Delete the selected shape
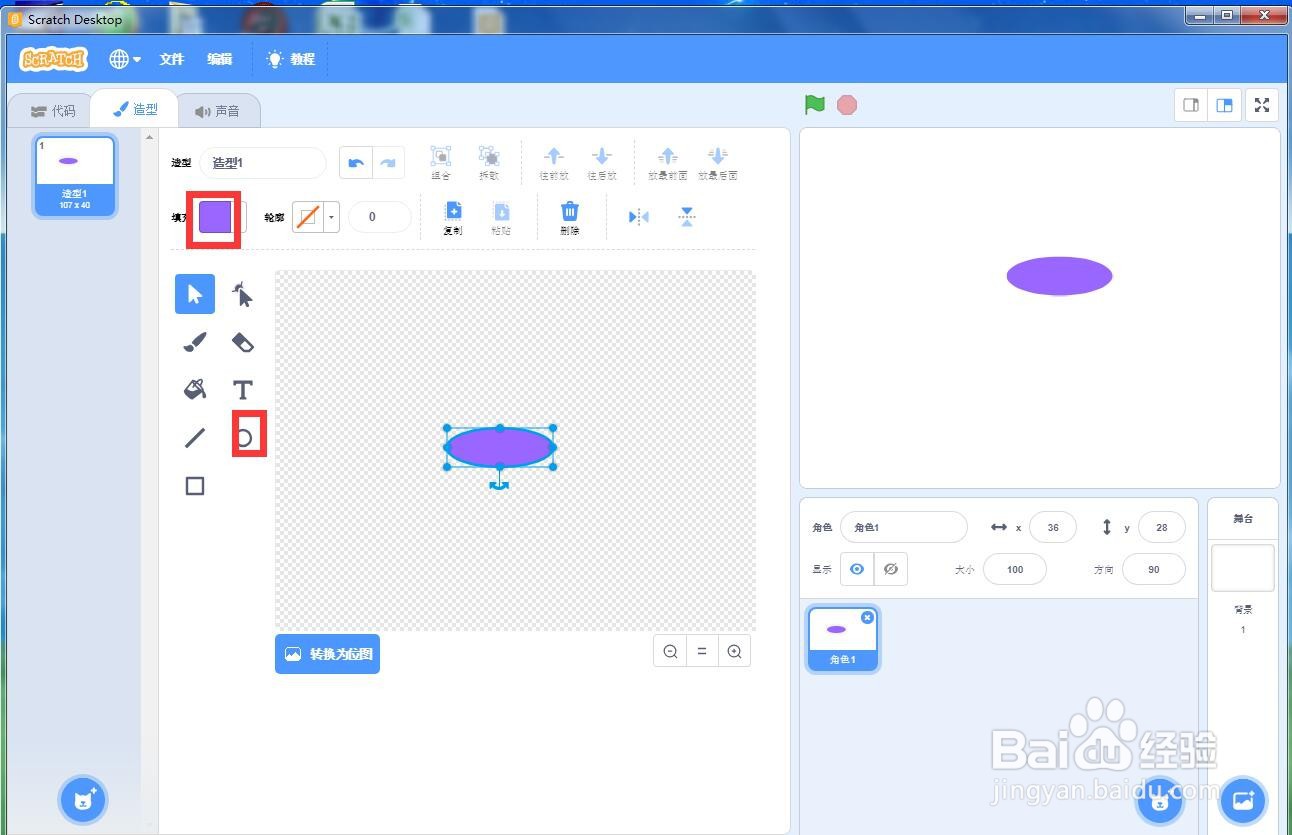 point(570,217)
